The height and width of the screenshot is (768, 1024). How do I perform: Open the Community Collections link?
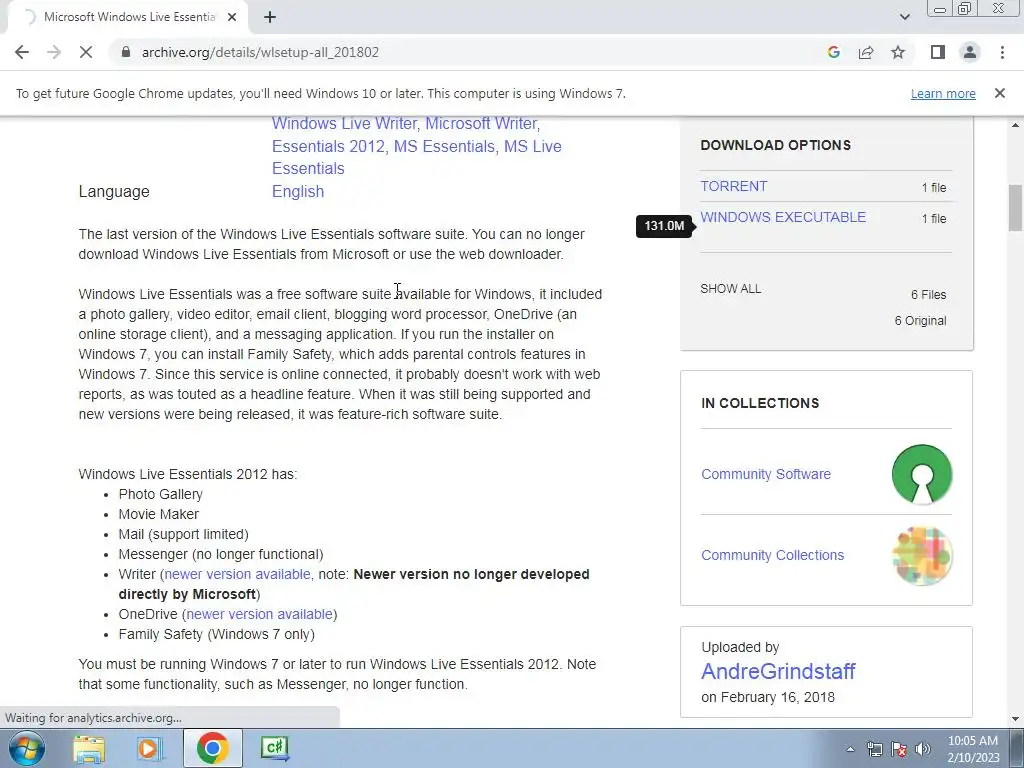coord(773,555)
